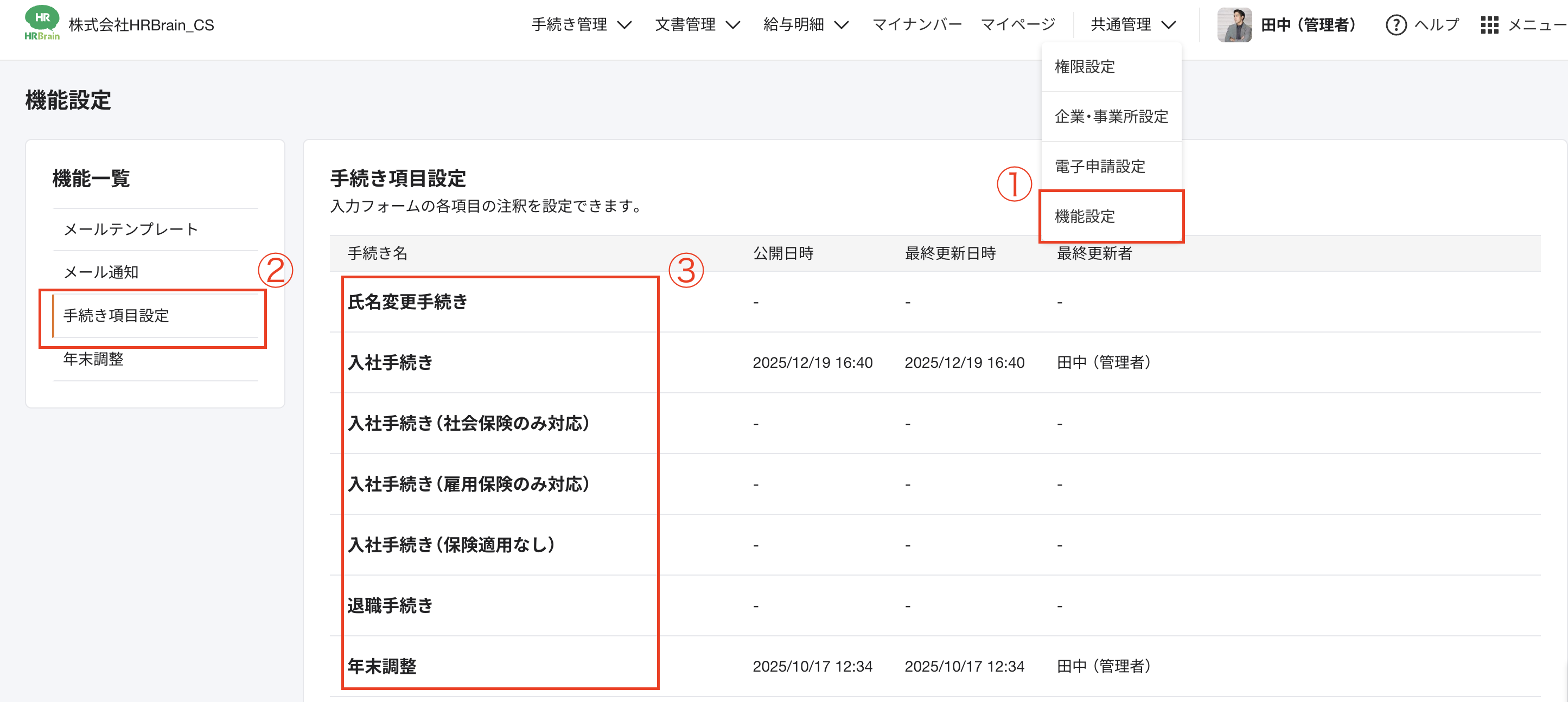Viewport: 1568px width, 702px height.
Task: Expand the 給与明細 dropdown
Action: (x=804, y=24)
